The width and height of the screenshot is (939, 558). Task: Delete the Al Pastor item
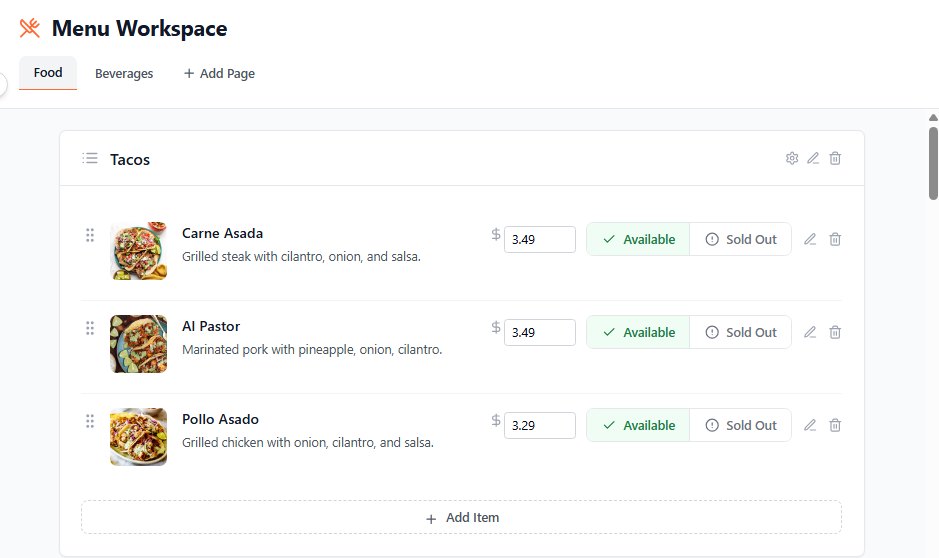835,332
